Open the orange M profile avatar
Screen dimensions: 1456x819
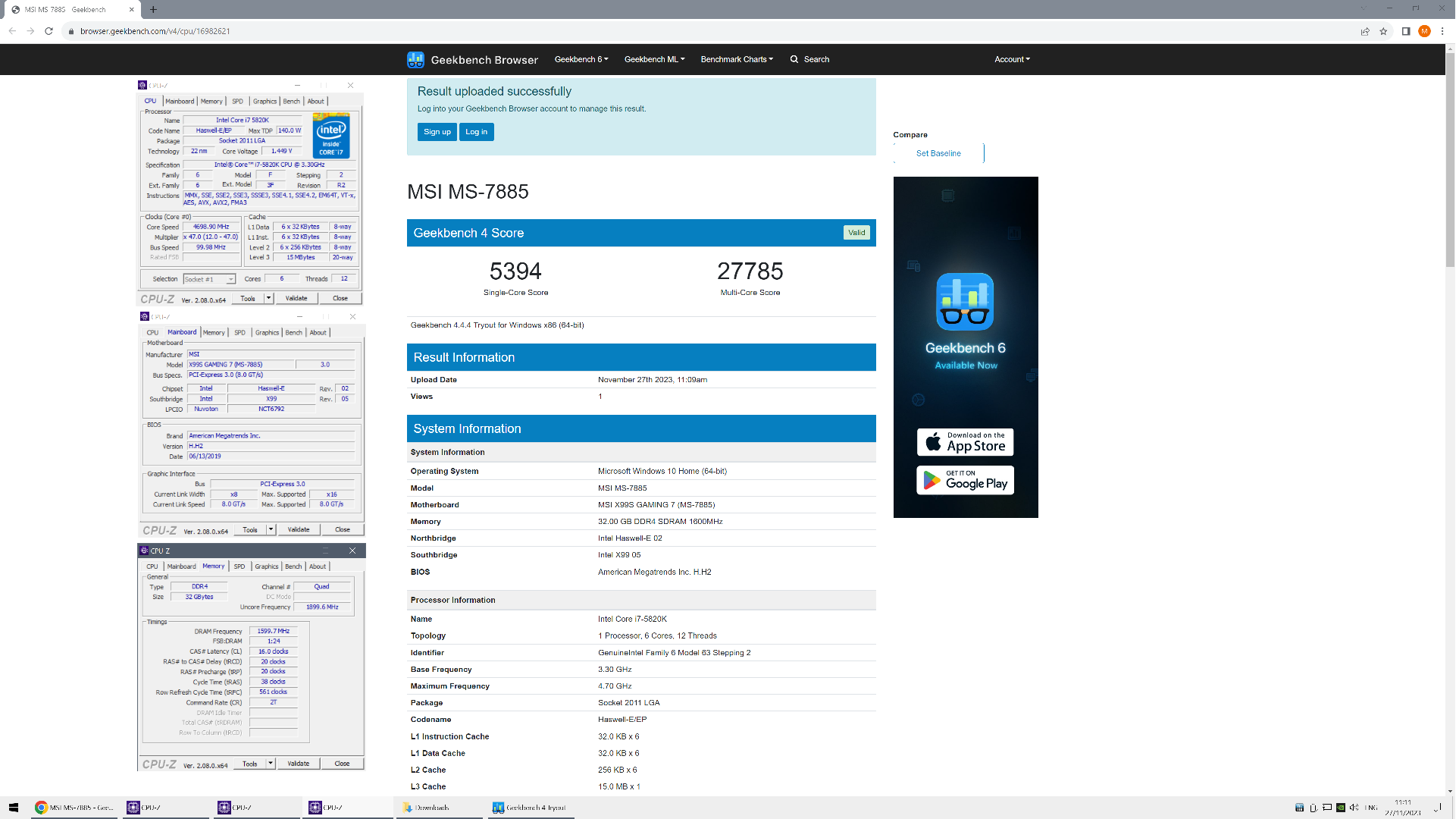[1424, 31]
